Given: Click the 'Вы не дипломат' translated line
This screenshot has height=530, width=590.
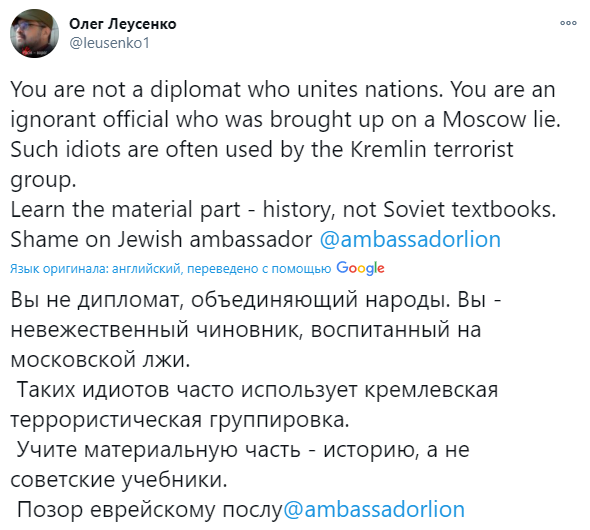Looking at the screenshot, I should pyautogui.click(x=255, y=300).
